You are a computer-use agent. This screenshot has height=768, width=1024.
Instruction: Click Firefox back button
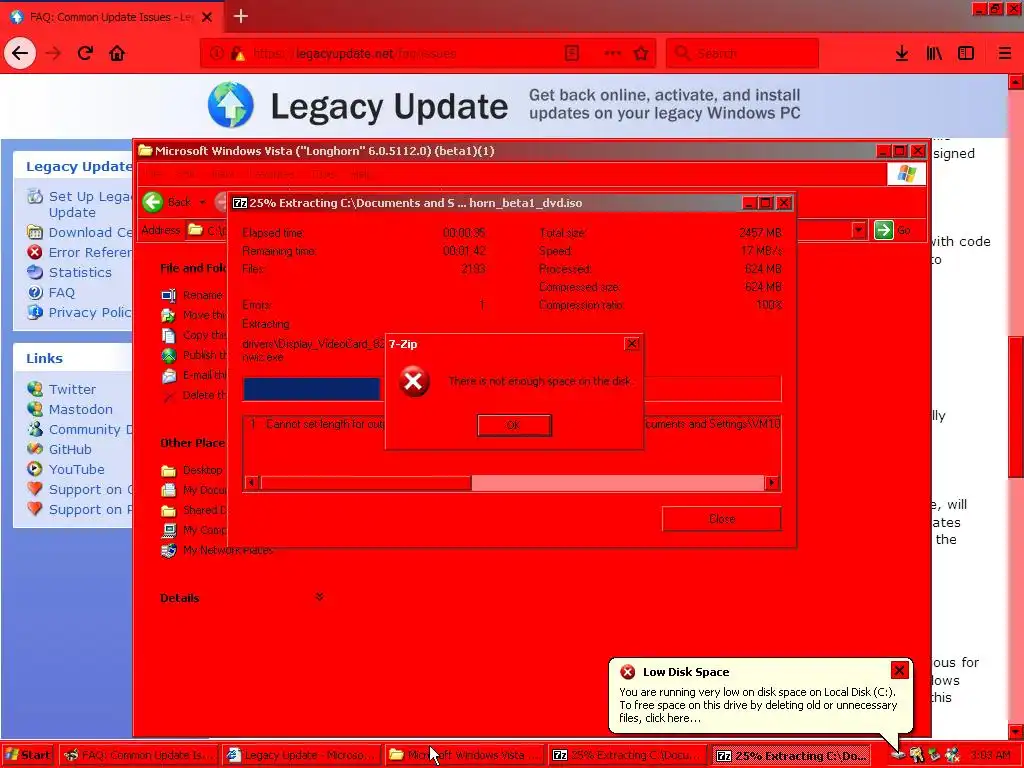click(20, 53)
